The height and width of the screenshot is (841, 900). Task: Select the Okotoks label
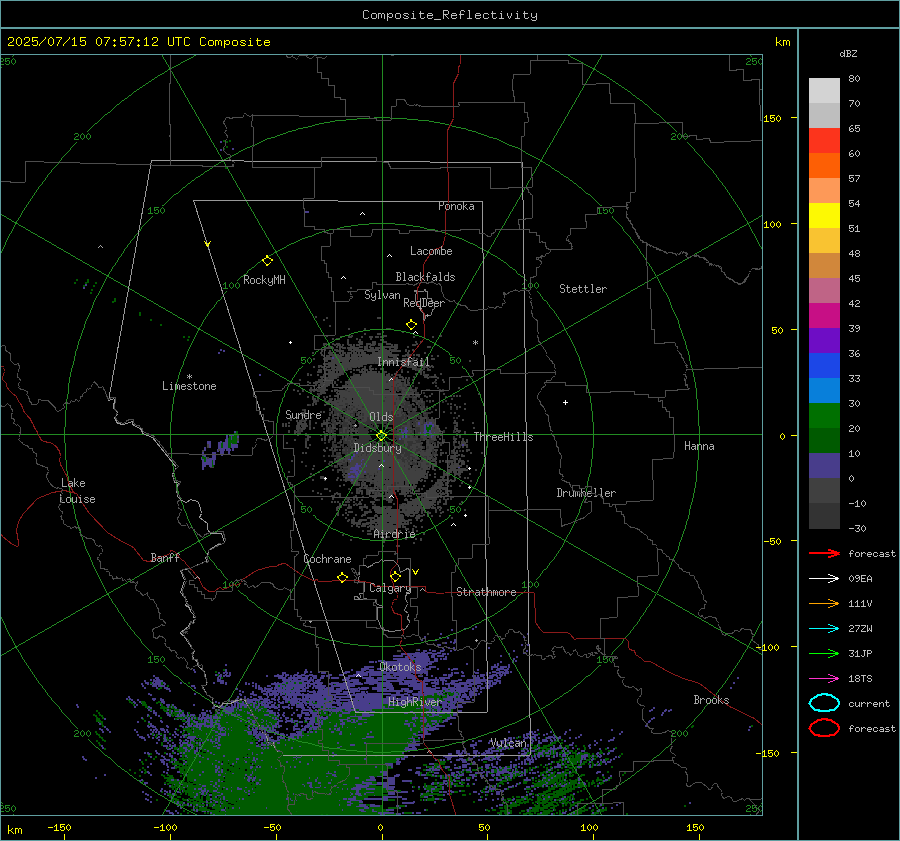(400, 667)
